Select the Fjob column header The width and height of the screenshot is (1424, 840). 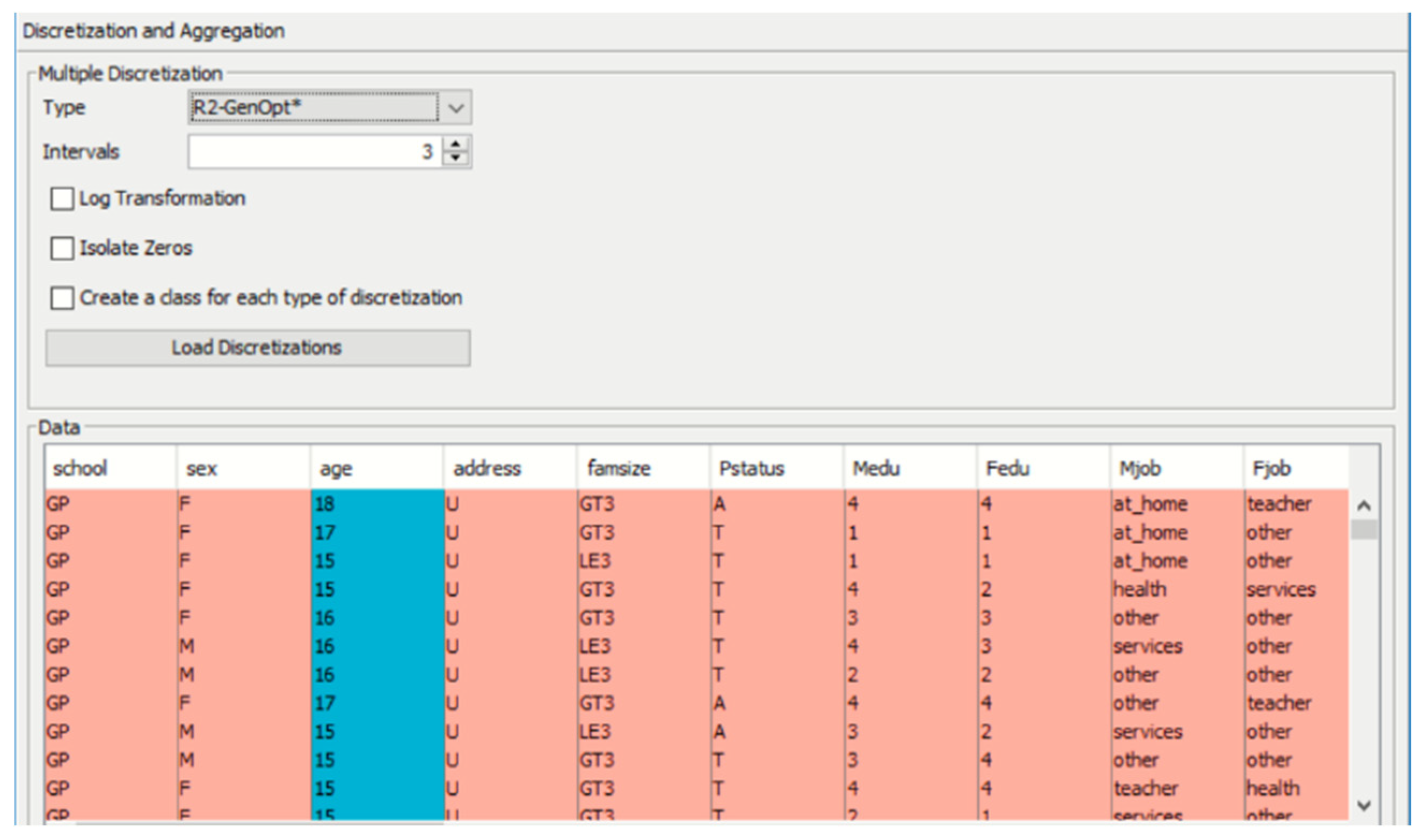click(1296, 469)
